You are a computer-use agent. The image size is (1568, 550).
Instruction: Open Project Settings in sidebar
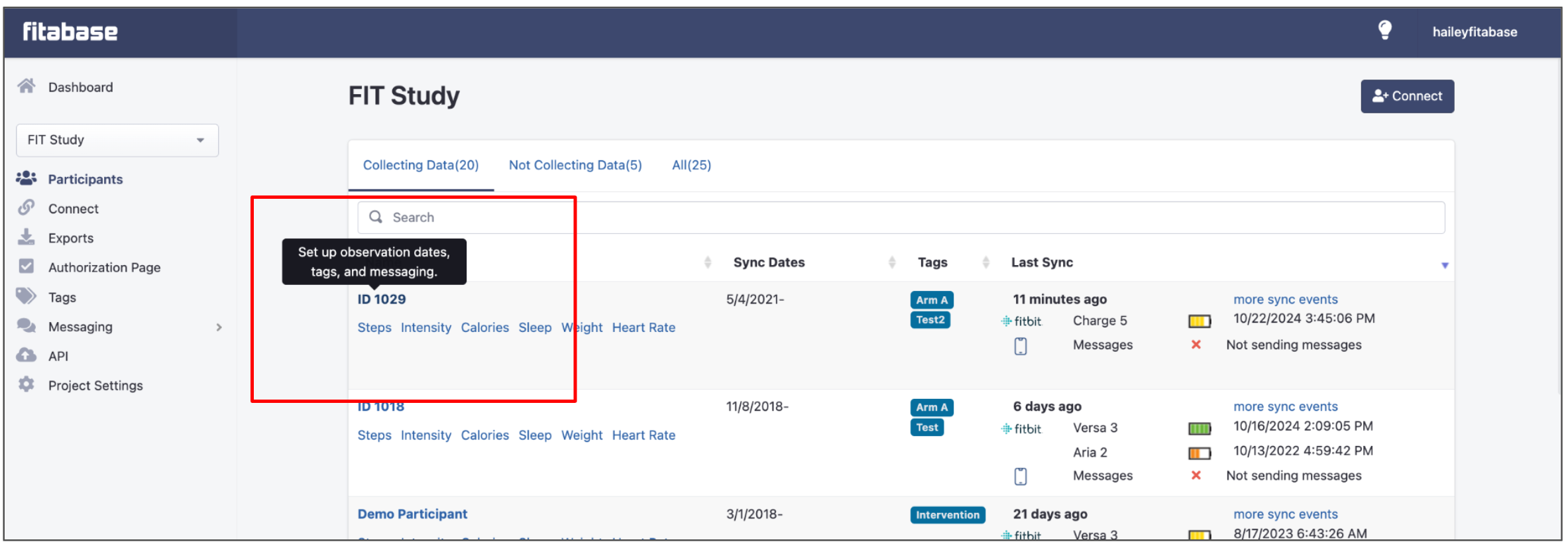click(x=95, y=385)
